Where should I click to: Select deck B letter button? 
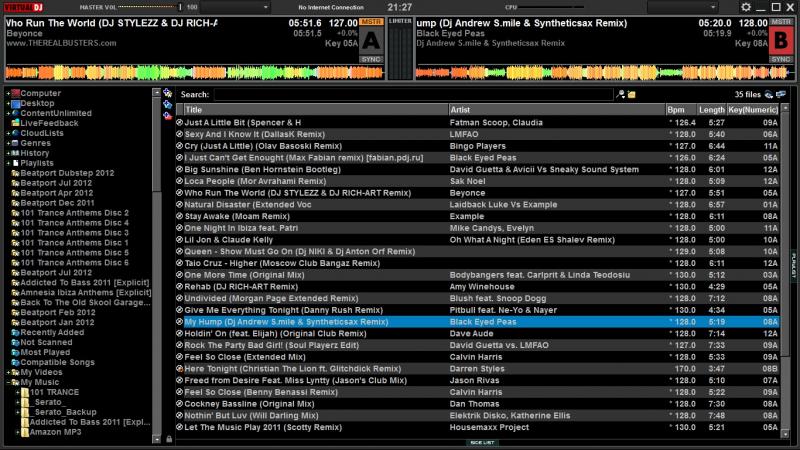(781, 40)
